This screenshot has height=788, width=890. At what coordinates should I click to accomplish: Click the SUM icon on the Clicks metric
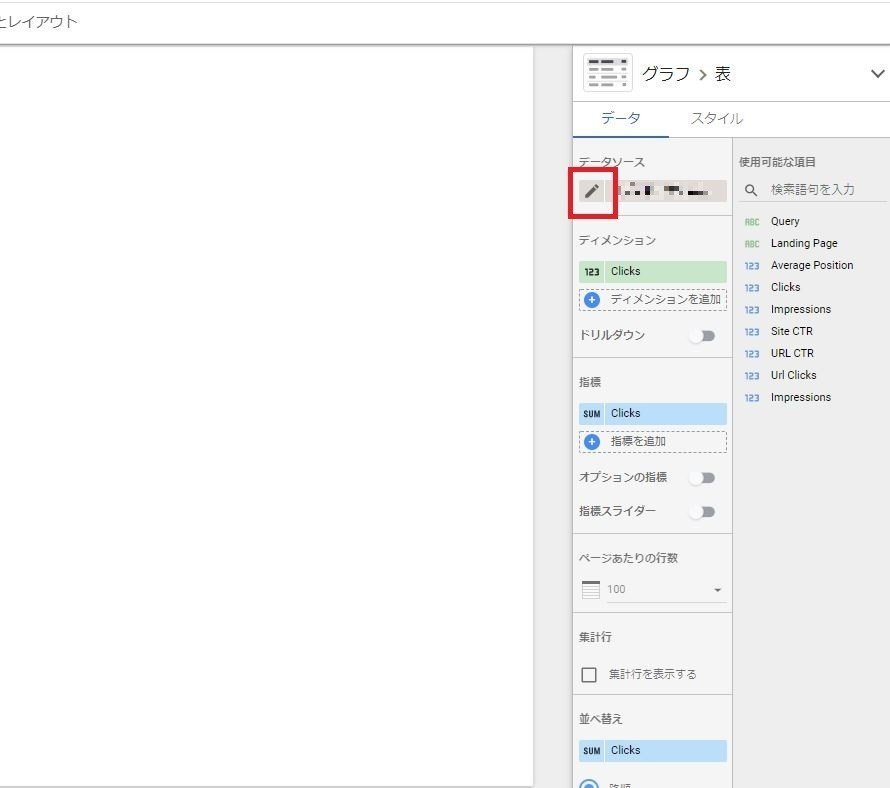point(592,413)
